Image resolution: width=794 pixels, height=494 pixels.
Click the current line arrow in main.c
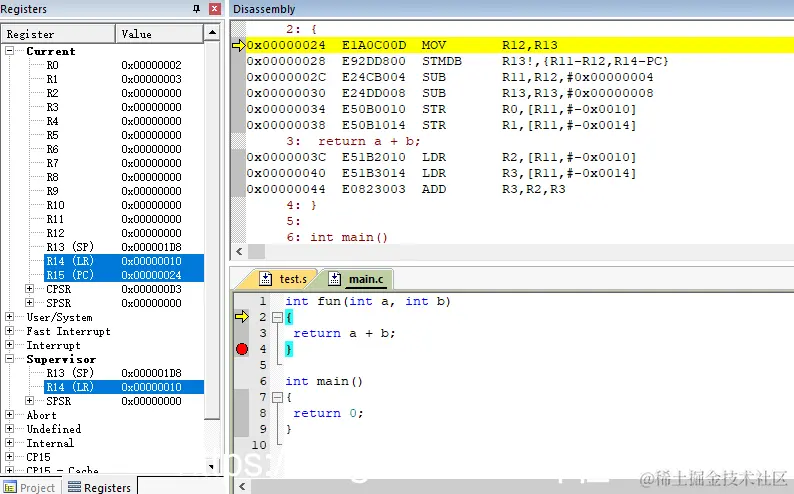click(x=242, y=317)
